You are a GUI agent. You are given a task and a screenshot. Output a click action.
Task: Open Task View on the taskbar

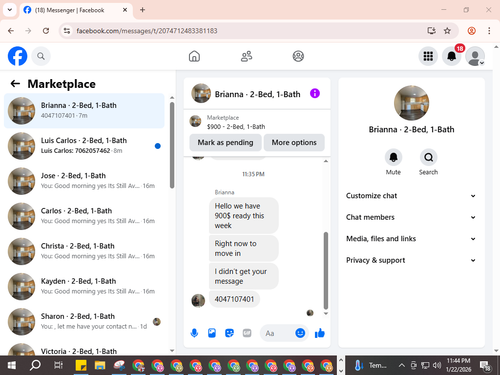click(x=58, y=365)
